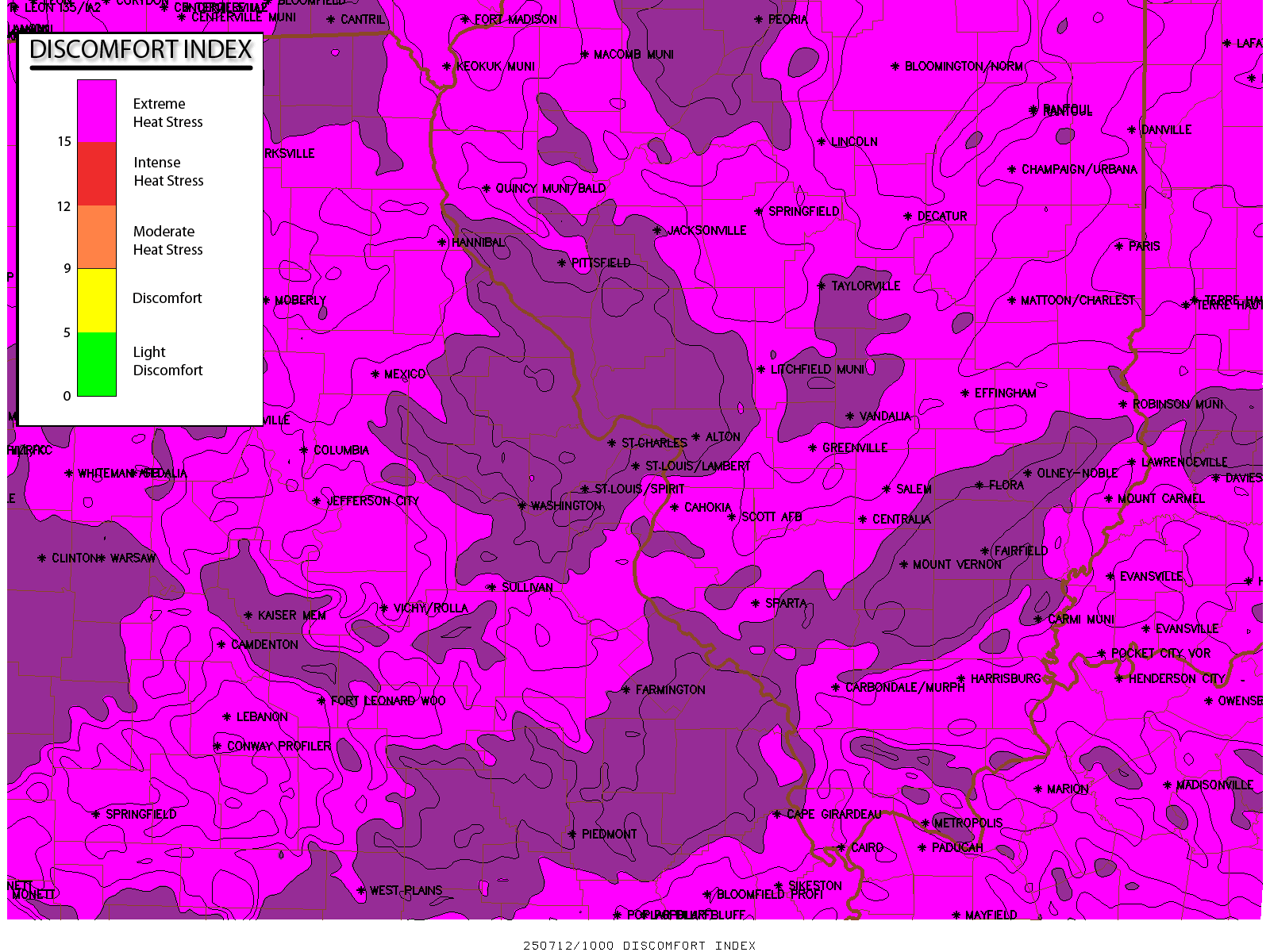Click the Intense Heat Stress legend label
Screen dimensions: 1270x952
168,171
